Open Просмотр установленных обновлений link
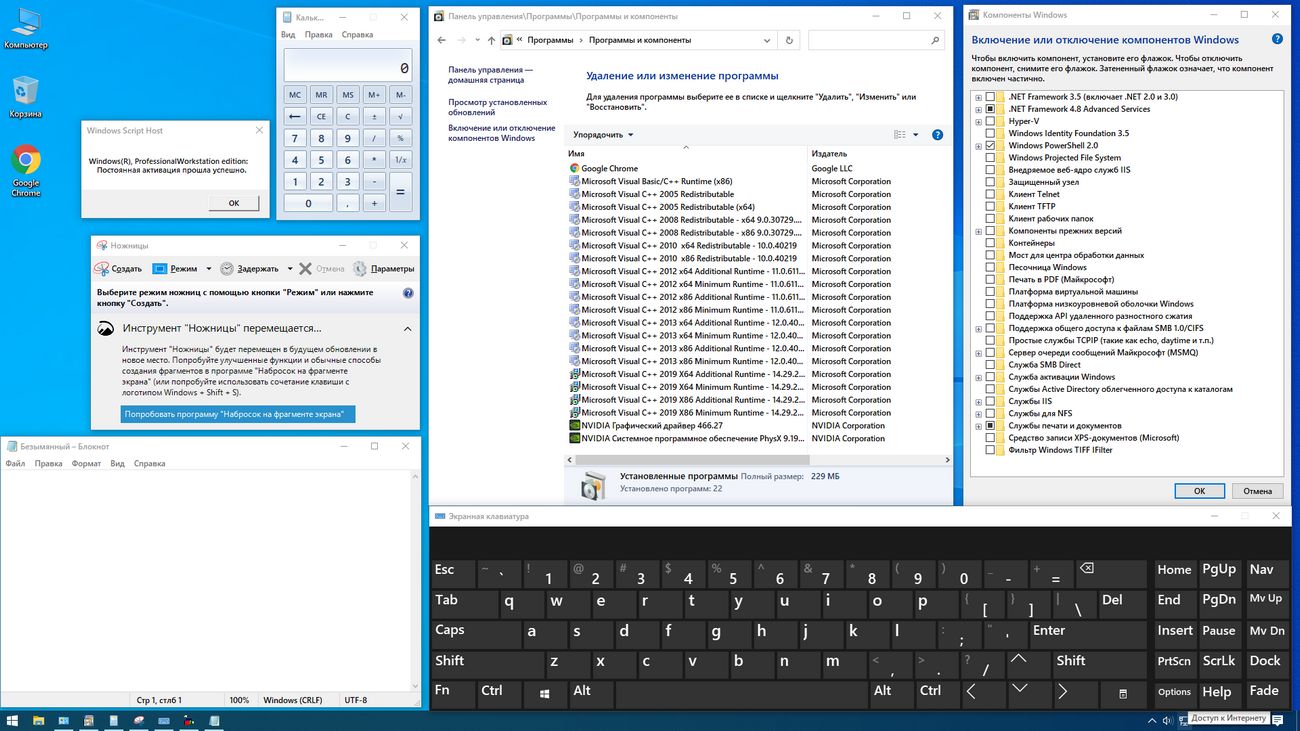Screen dimensions: 1300x731 point(497,107)
